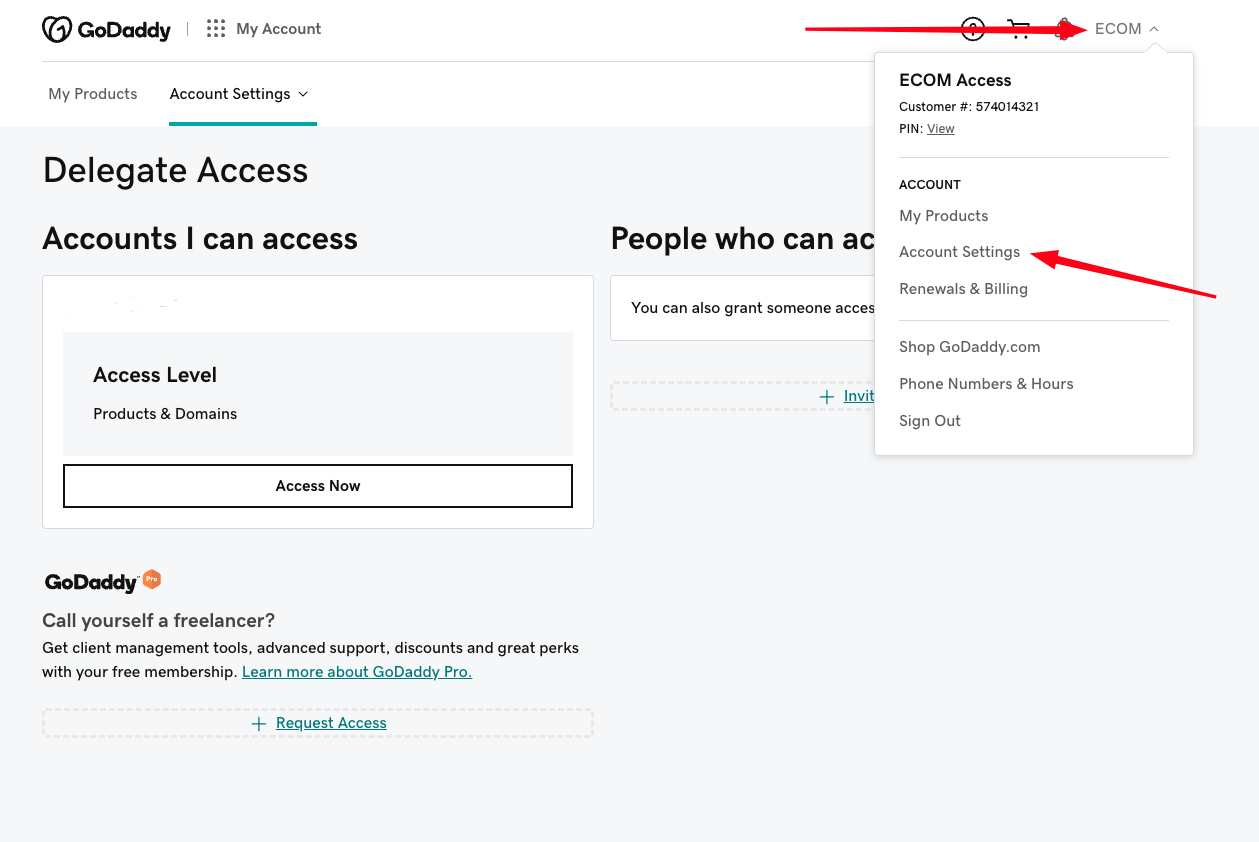Click the help question mark icon
The height and width of the screenshot is (842, 1259).
click(x=972, y=29)
